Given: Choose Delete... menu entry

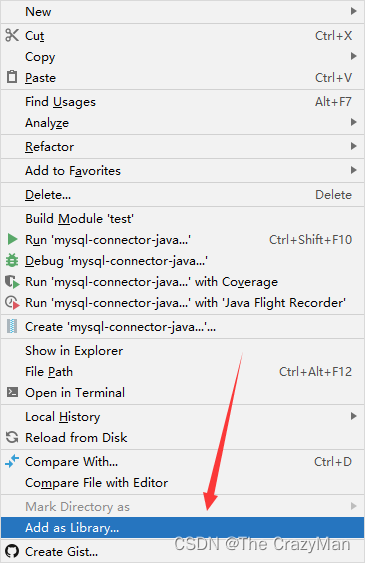Looking at the screenshot, I should point(182,195).
